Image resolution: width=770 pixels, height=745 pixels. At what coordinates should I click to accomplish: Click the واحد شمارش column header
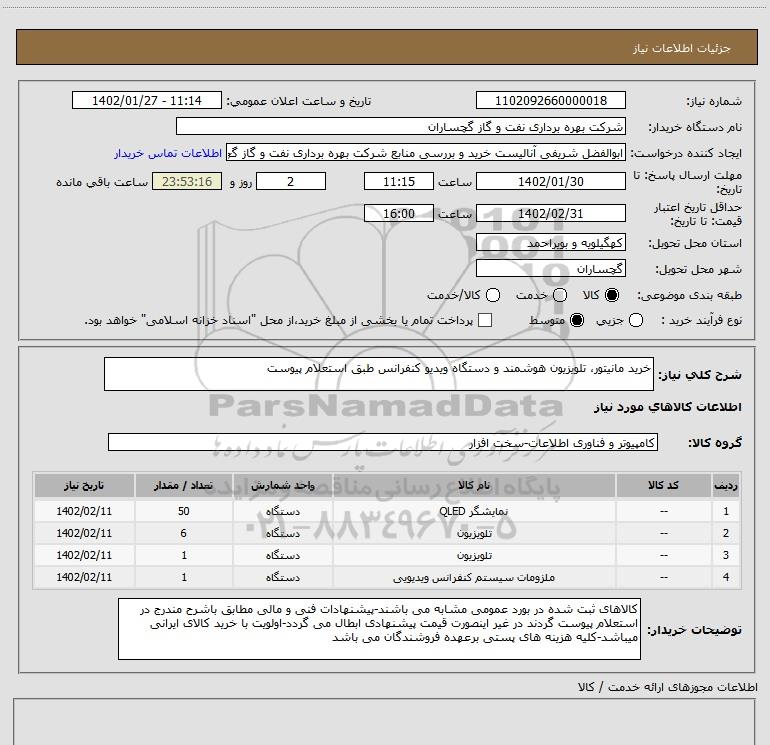[x=283, y=485]
